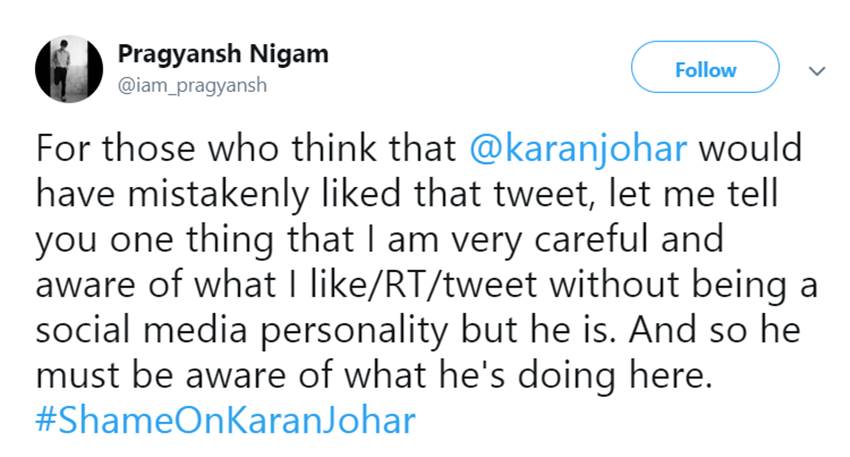The image size is (850, 457).
Task: Click the phrase "For those who think that"
Action: (246, 150)
